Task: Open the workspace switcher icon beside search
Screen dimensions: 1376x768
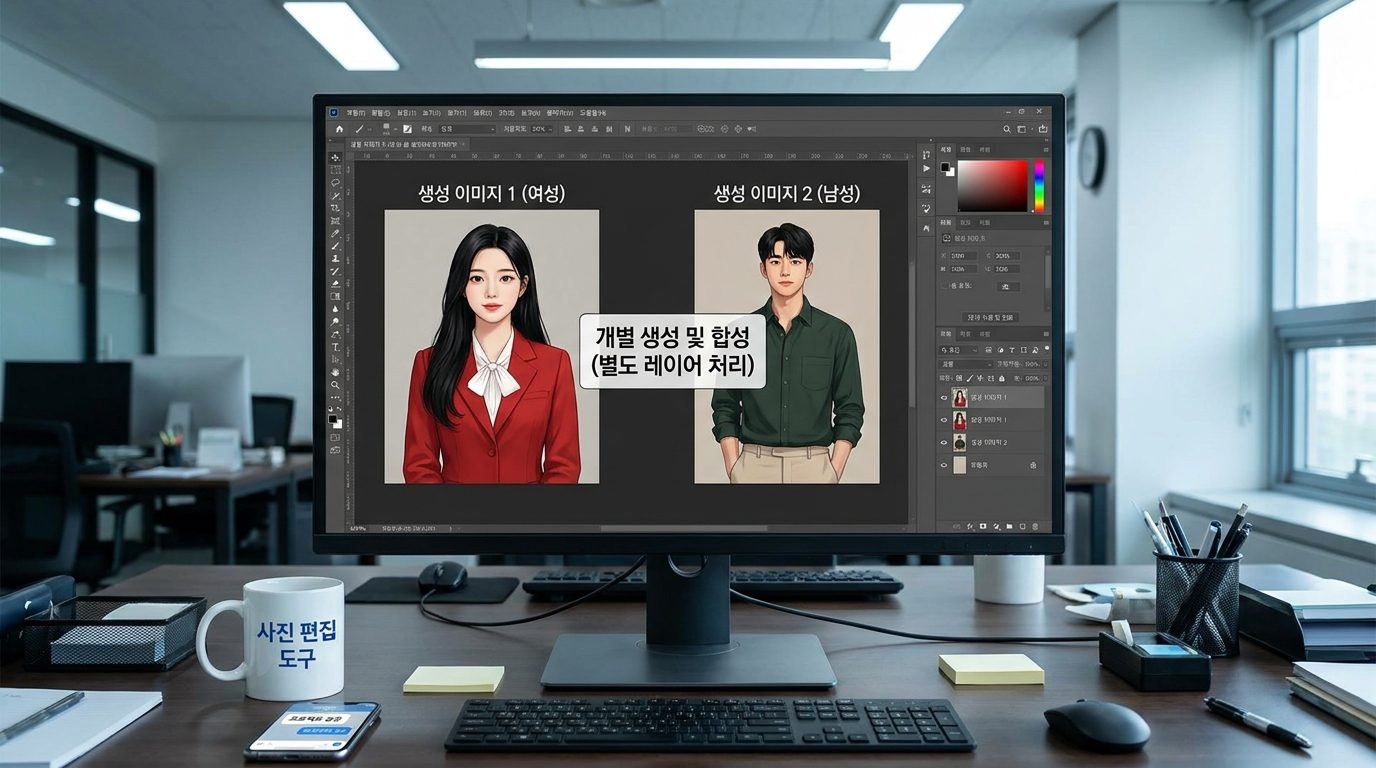Action: (1022, 129)
